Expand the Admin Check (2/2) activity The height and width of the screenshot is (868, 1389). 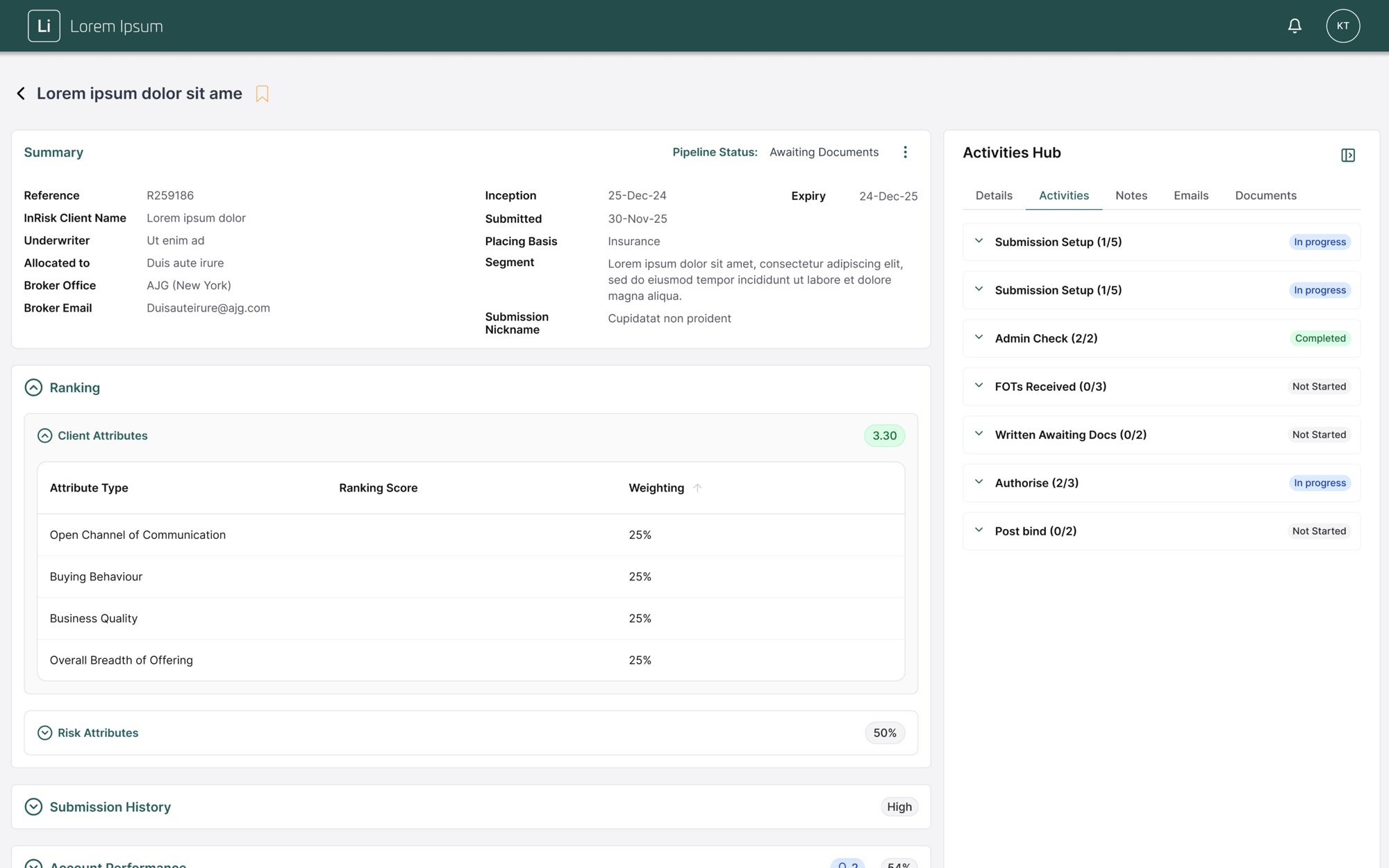[x=979, y=337]
